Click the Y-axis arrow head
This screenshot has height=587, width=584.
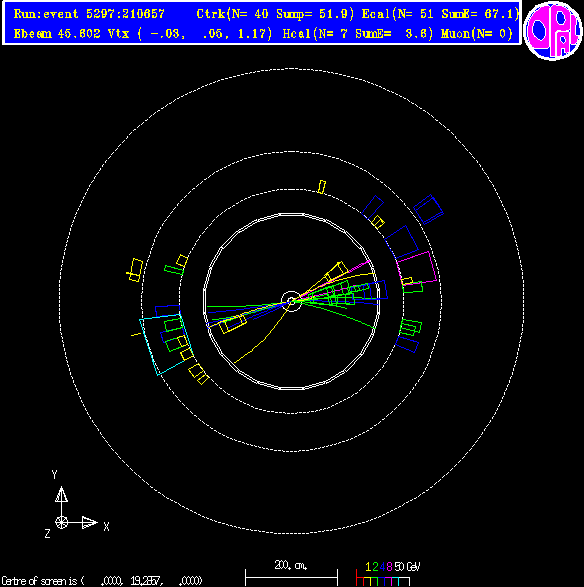tap(61, 494)
